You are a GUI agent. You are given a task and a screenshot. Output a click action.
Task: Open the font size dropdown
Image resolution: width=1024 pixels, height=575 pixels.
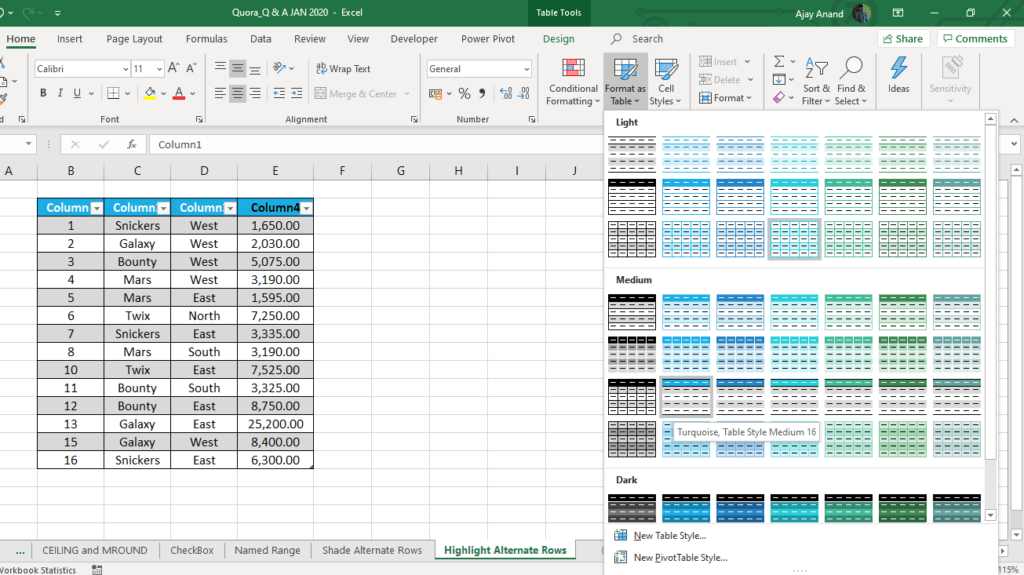coord(159,69)
